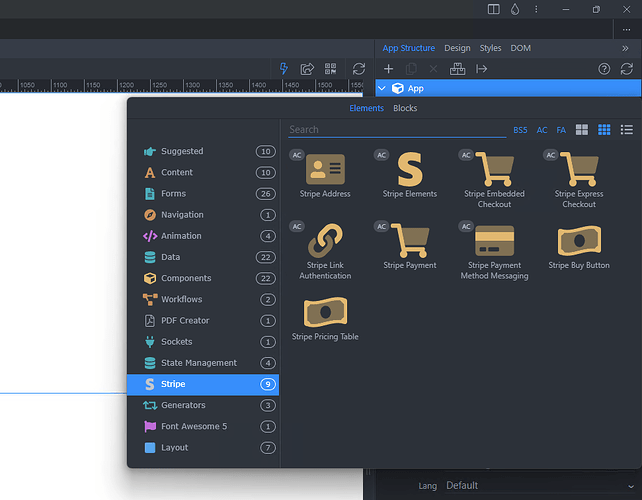Select the PDF Creator category

click(x=203, y=321)
